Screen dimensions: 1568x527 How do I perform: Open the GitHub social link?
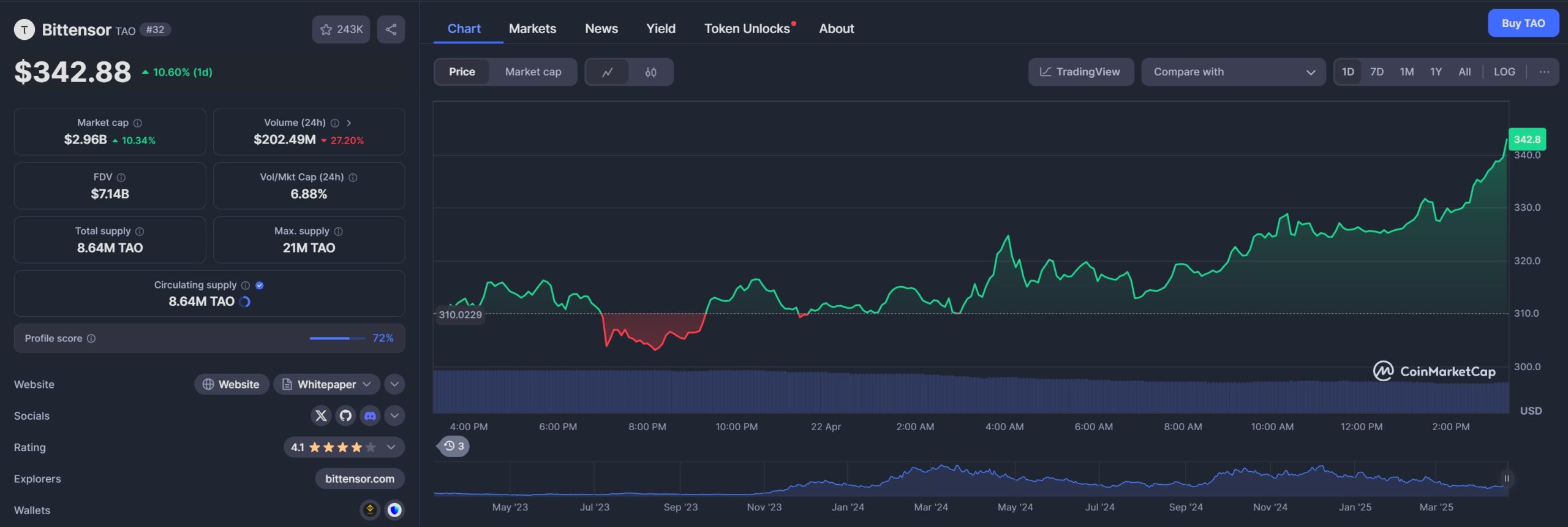click(345, 415)
